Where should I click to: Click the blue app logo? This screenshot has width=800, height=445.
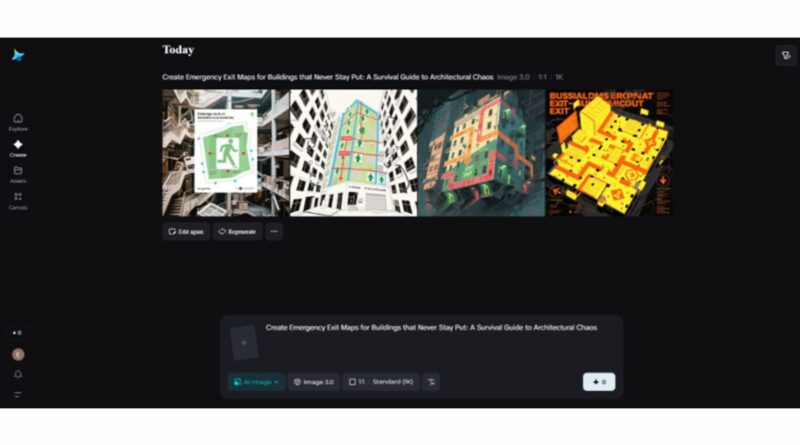click(x=18, y=55)
